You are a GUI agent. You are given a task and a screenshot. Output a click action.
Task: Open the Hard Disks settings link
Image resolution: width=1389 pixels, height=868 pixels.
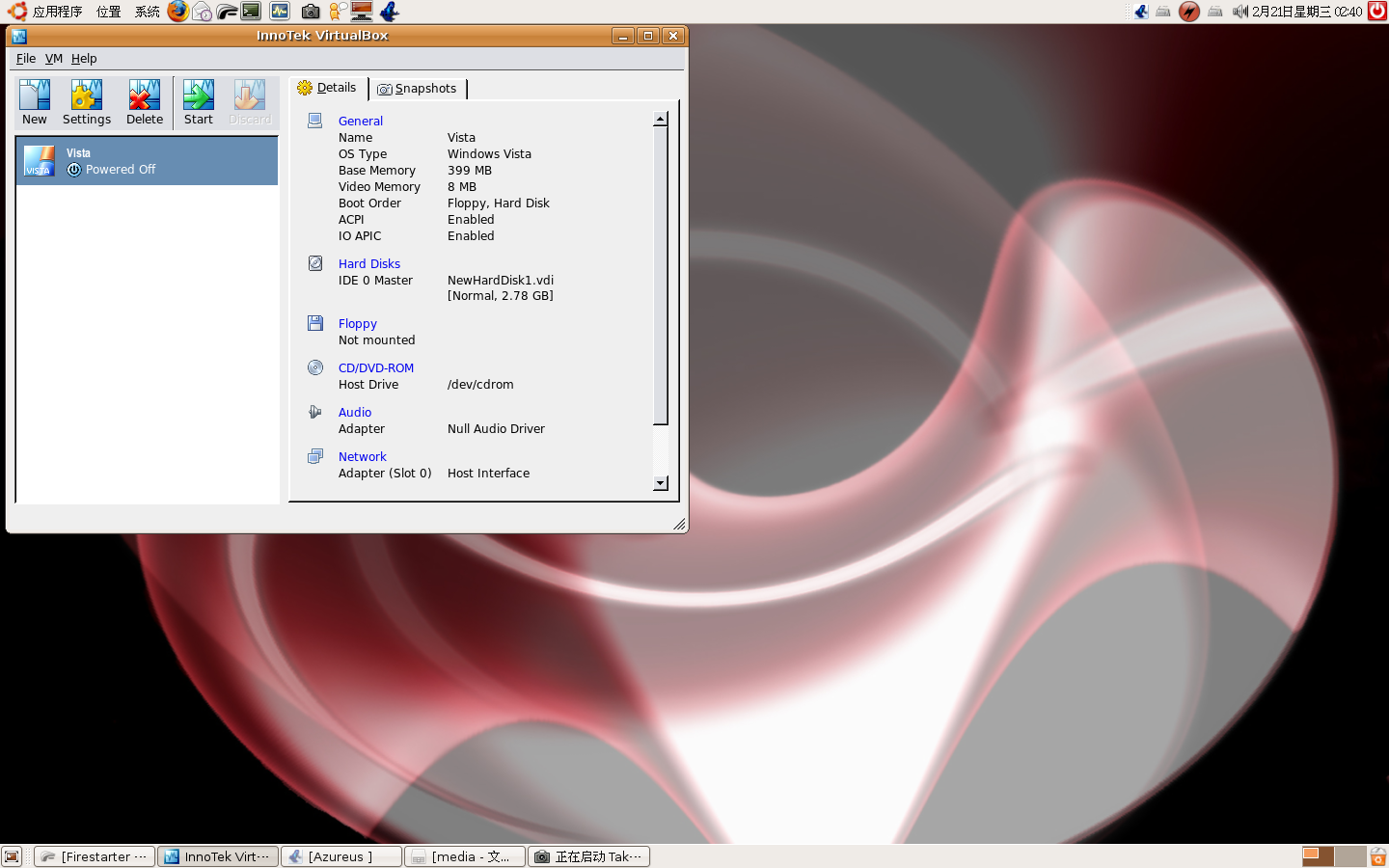[369, 264]
